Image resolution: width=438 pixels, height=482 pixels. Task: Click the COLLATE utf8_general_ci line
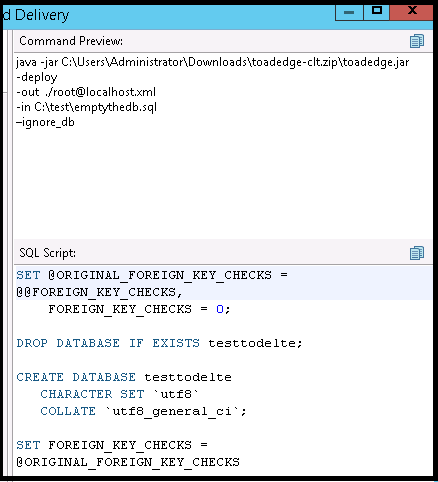click(143, 411)
